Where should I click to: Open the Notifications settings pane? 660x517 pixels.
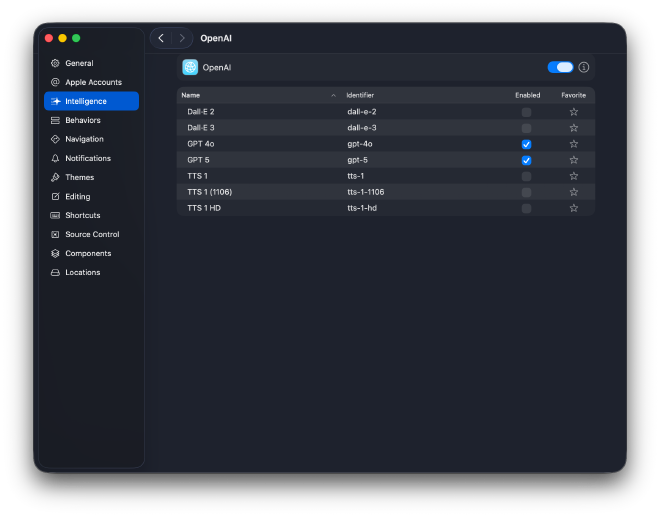click(91, 158)
